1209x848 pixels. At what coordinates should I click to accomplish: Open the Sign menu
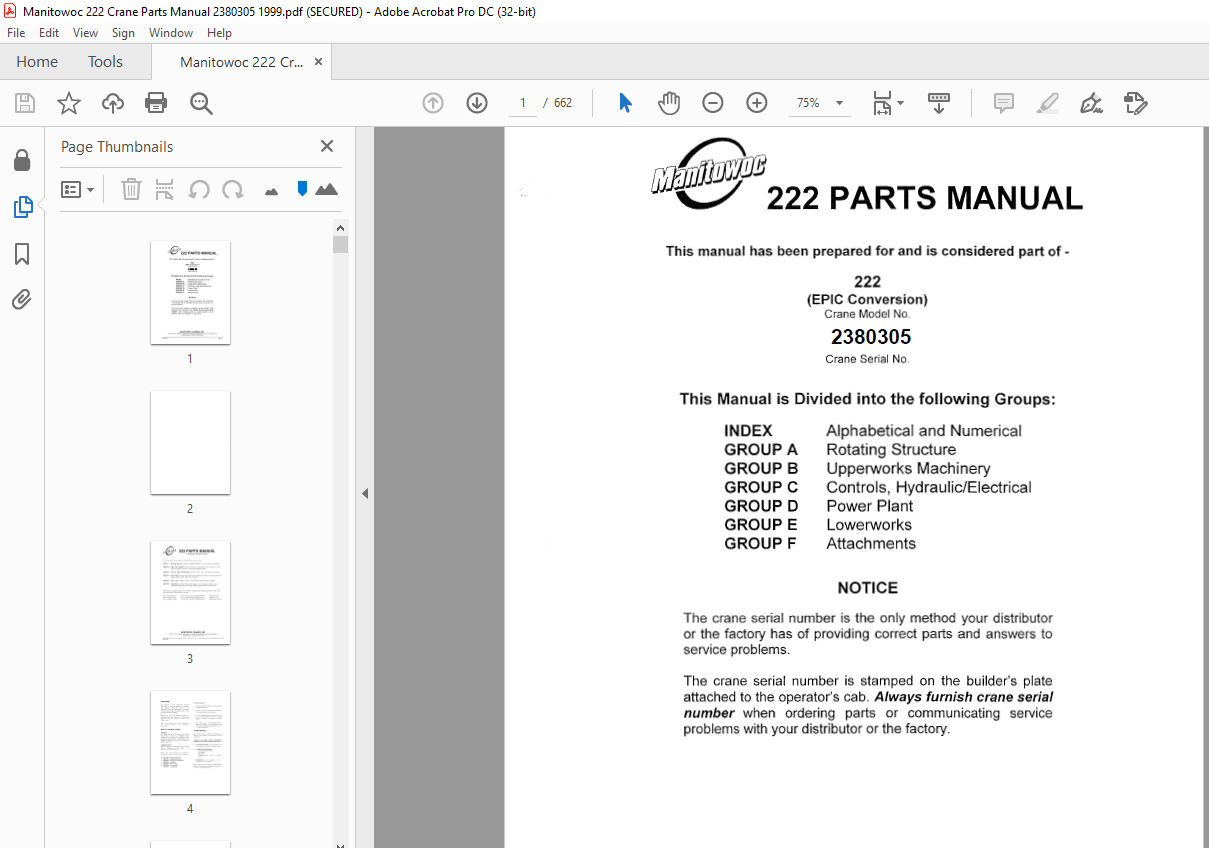pos(123,33)
